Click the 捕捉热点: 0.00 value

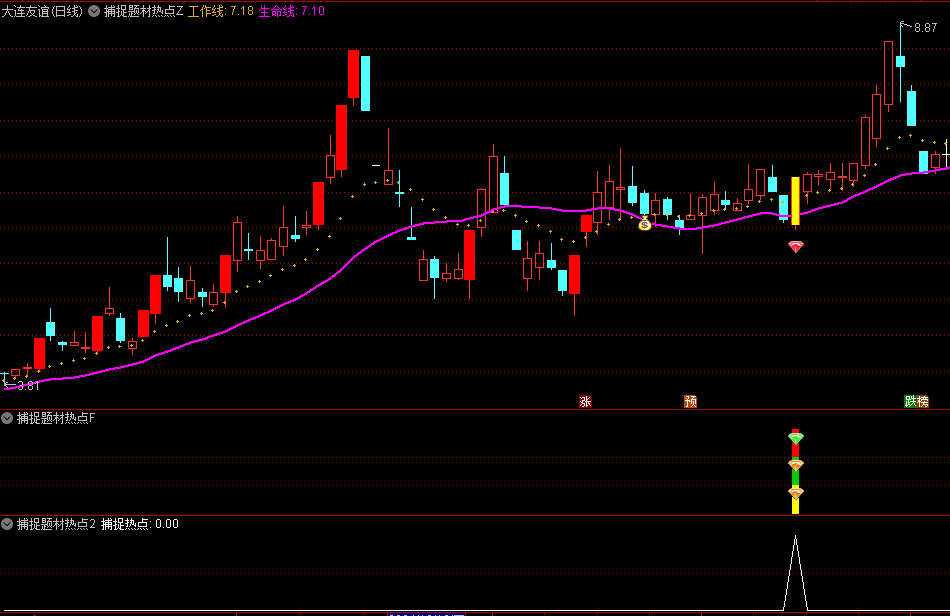139,524
